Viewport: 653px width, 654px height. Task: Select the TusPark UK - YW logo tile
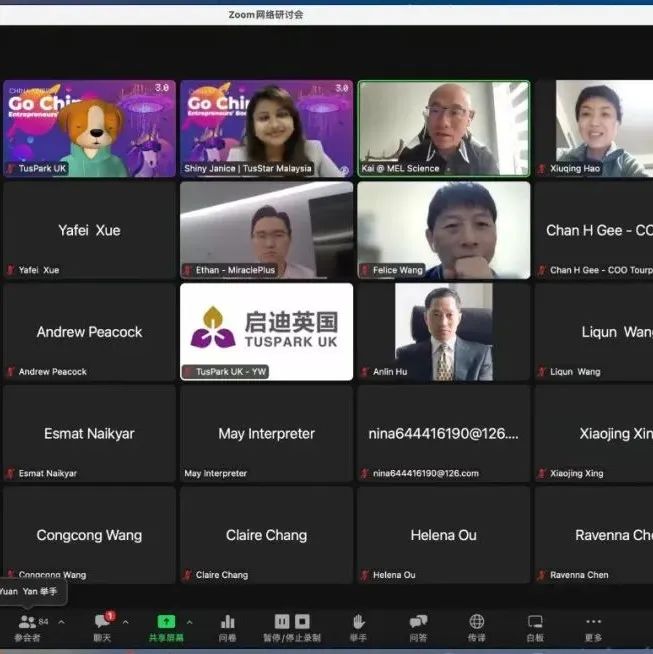pyautogui.click(x=266, y=332)
